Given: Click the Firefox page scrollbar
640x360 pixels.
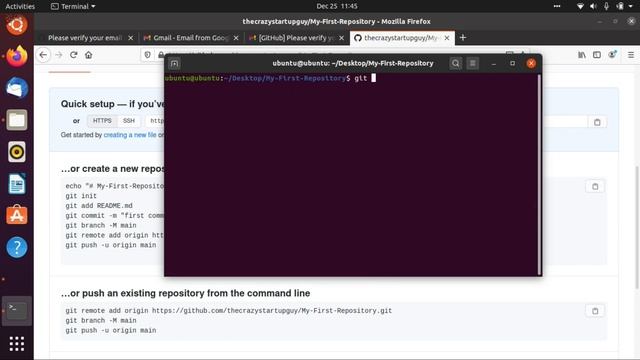Looking at the screenshot, I should tap(637, 228).
